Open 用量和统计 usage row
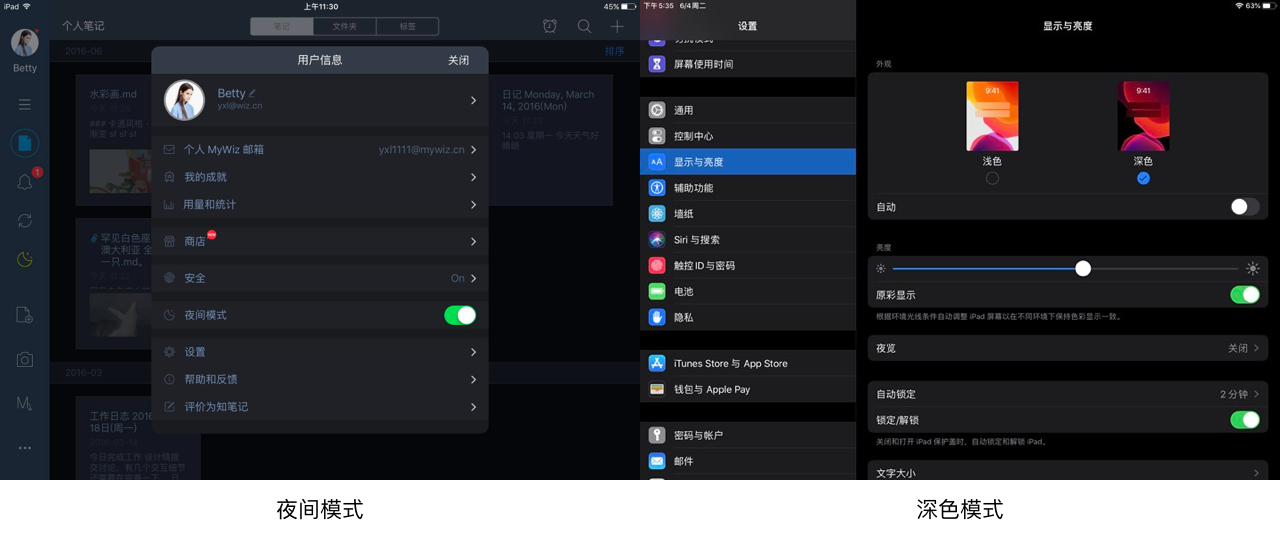This screenshot has width=1280, height=542. pyautogui.click(x=320, y=205)
